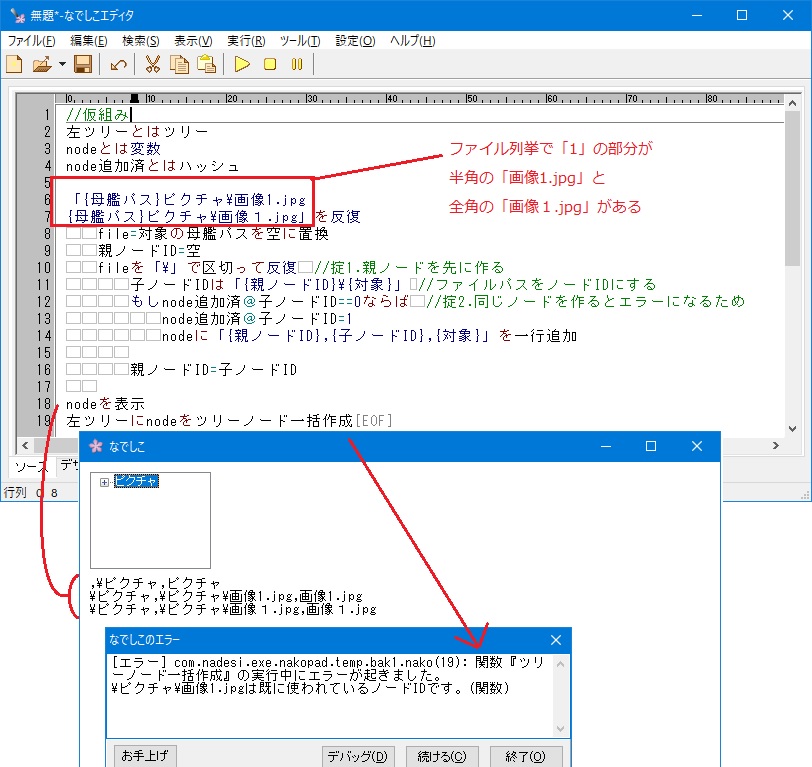This screenshot has height=767, width=812.
Task: Click line 16 親ノードID=子ノードID
Action: tap(214, 370)
